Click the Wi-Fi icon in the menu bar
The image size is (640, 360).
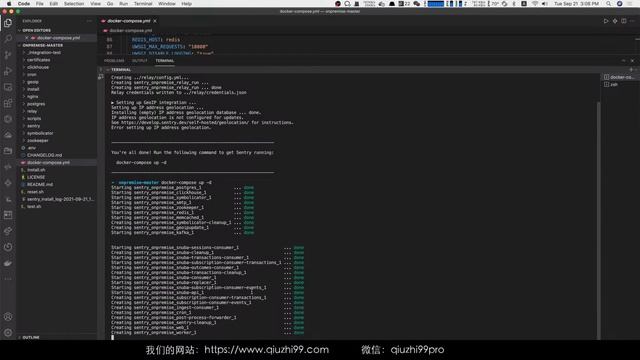[535, 4]
